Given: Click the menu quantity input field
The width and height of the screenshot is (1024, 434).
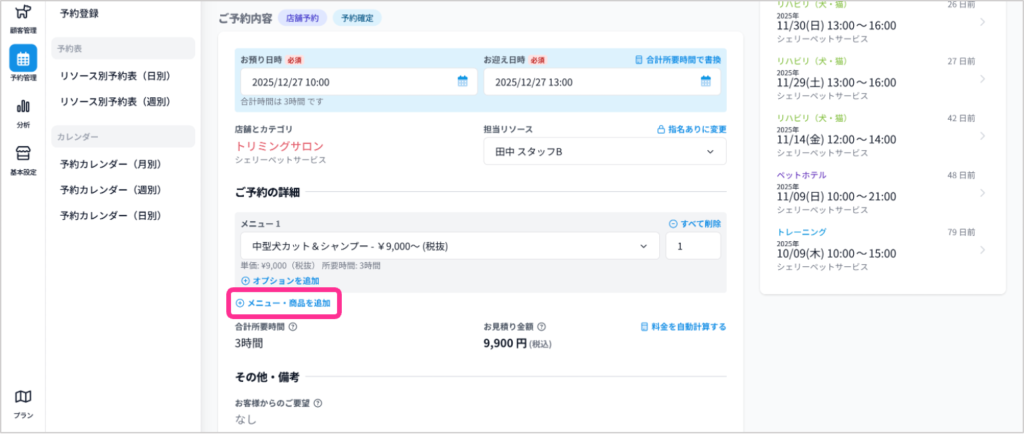Looking at the screenshot, I should (692, 246).
